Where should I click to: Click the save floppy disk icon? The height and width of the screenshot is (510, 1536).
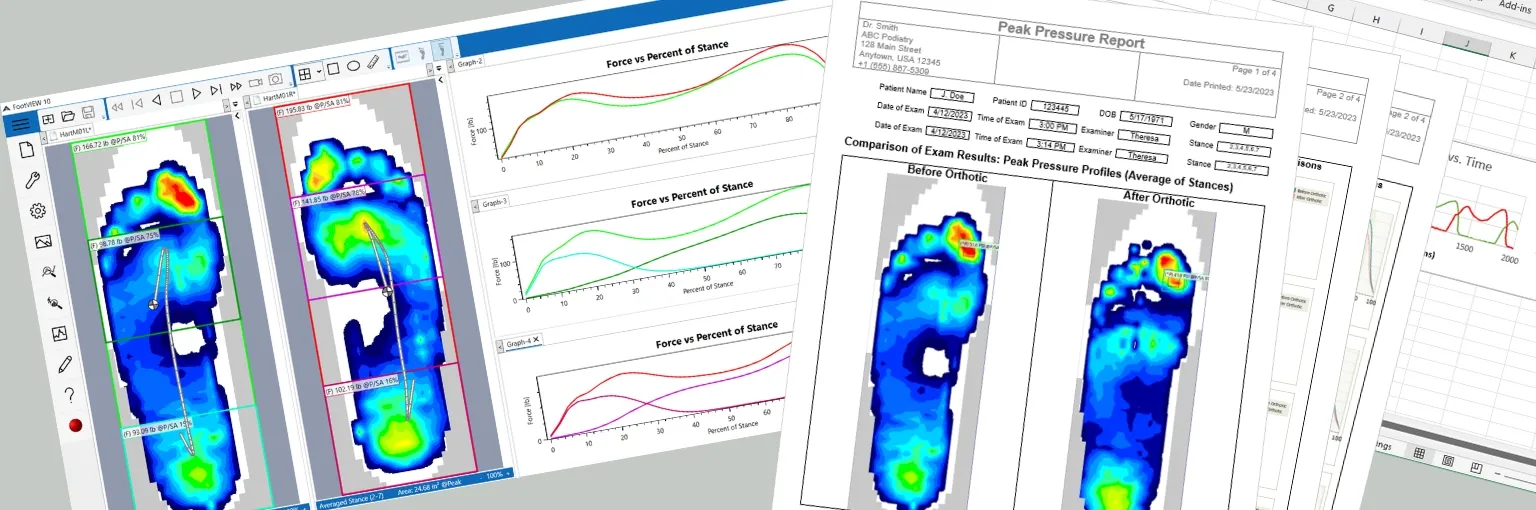click(88, 112)
